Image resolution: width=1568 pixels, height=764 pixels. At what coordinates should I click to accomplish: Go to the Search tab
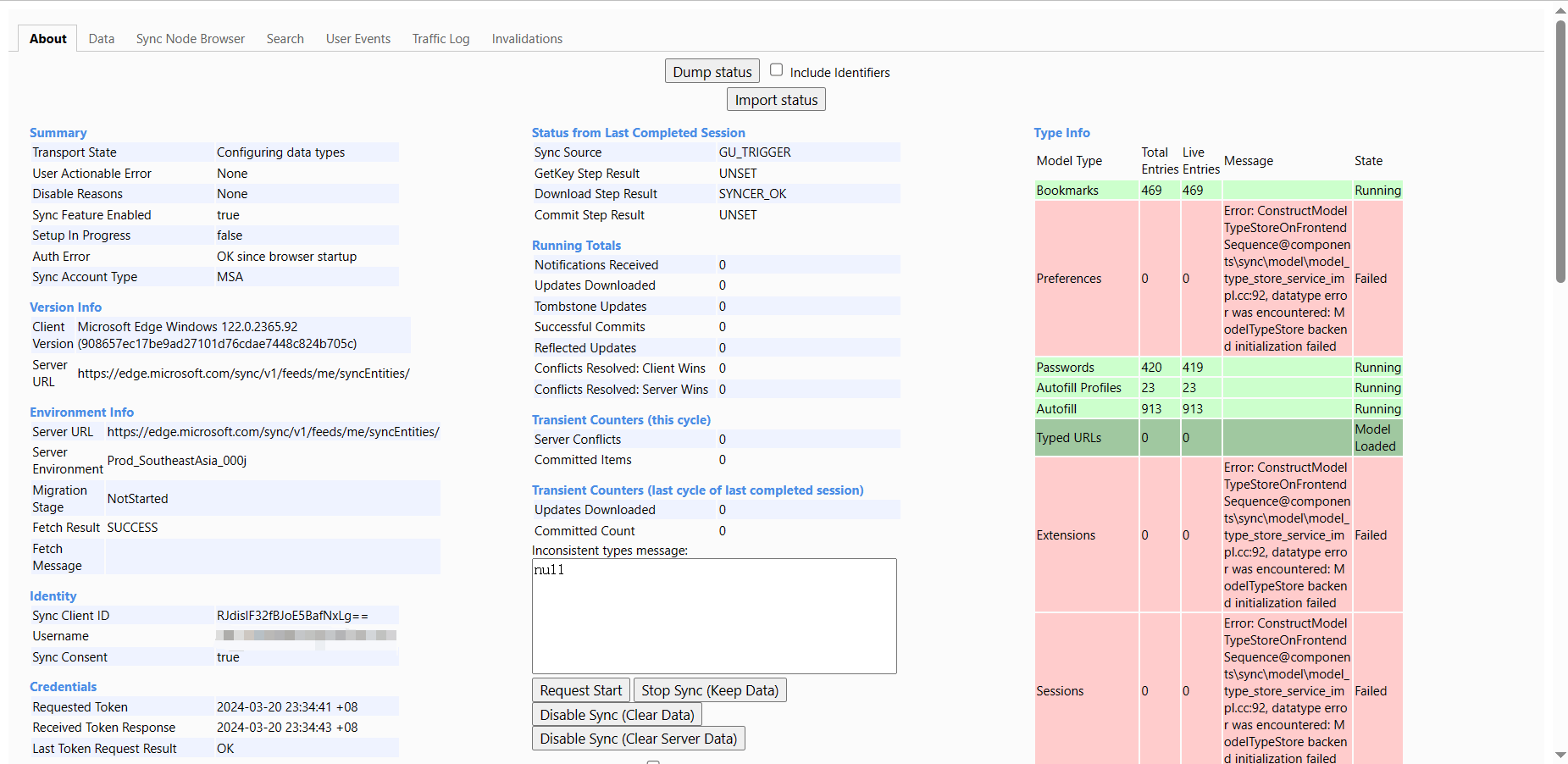(285, 39)
